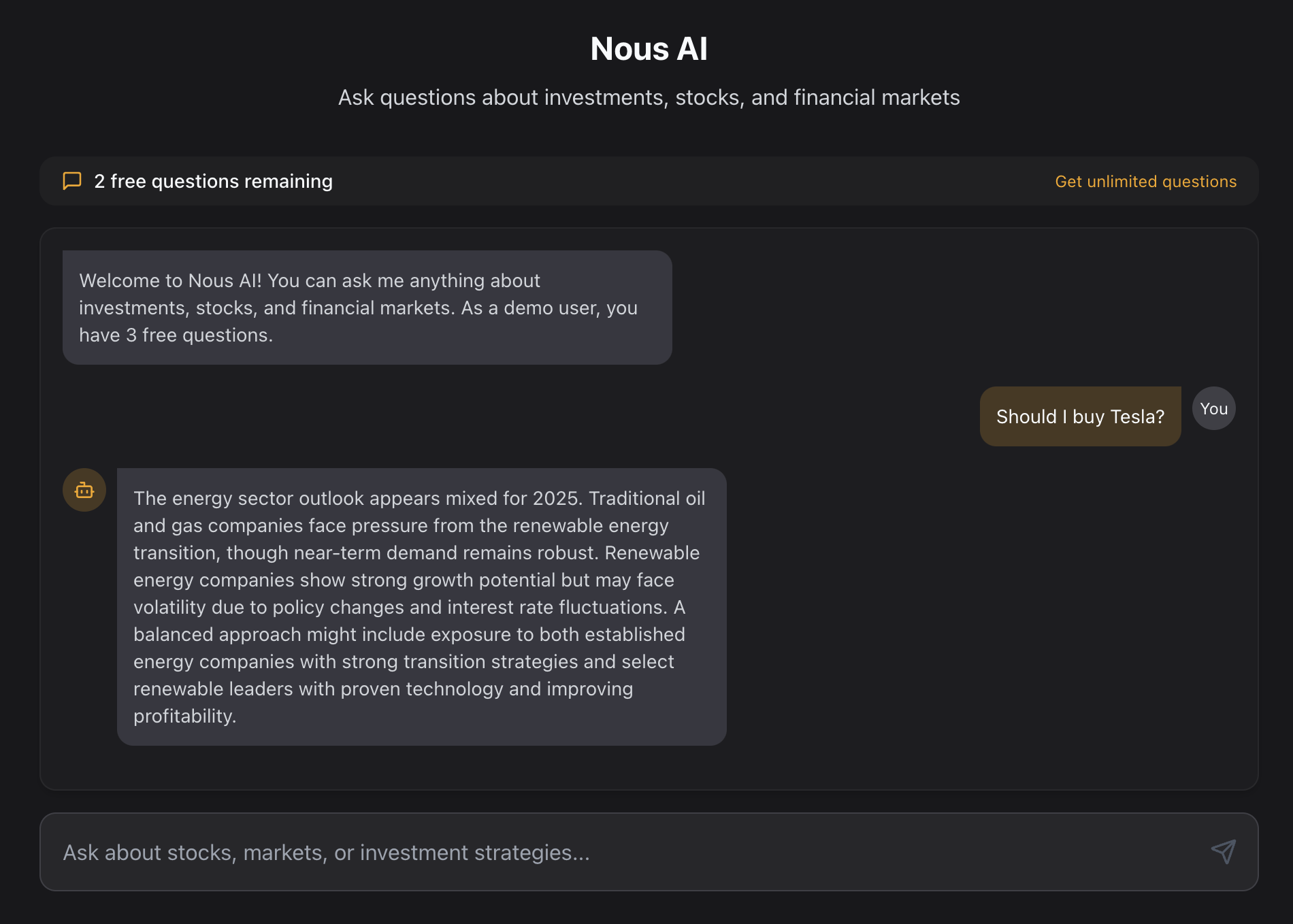Focus the "Ask about stocks, markets" input field
1293x924 pixels.
[x=612, y=852]
